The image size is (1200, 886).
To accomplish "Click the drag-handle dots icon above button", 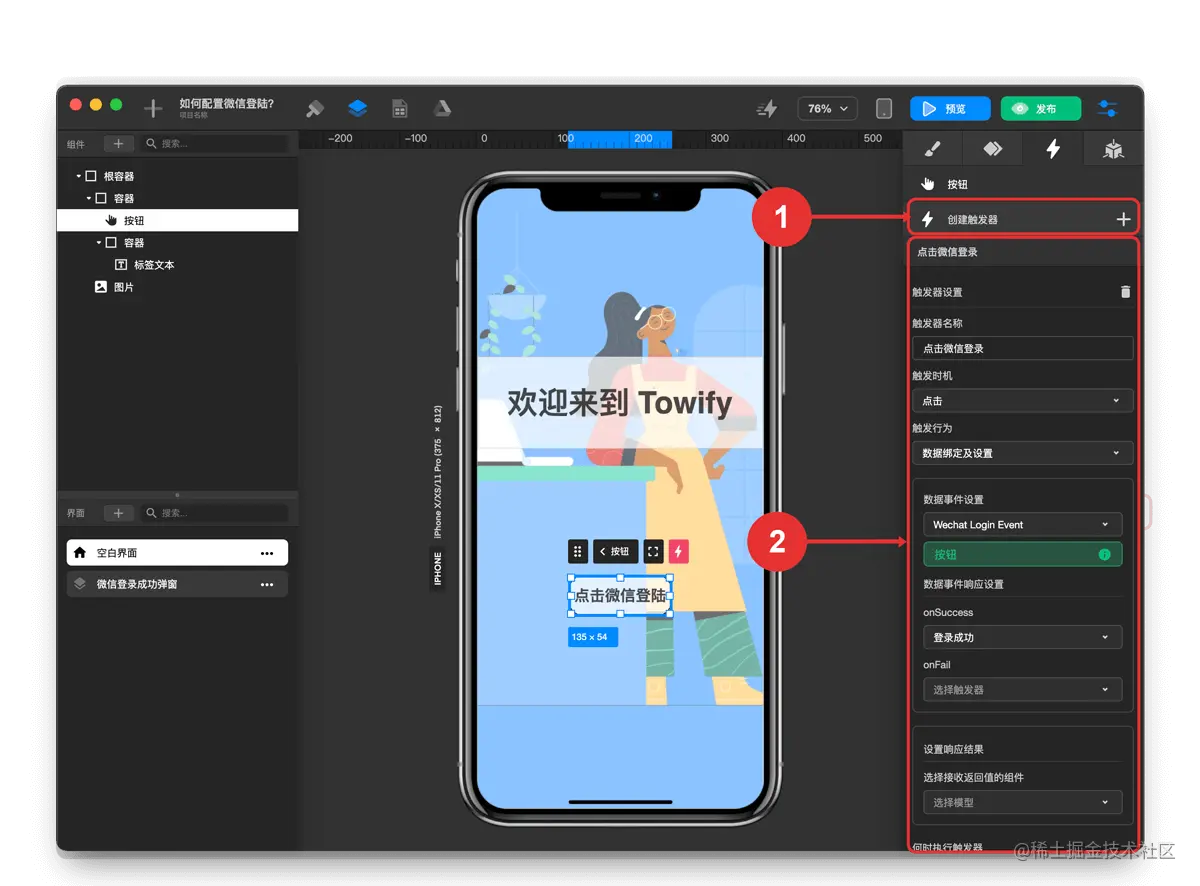I will point(577,551).
